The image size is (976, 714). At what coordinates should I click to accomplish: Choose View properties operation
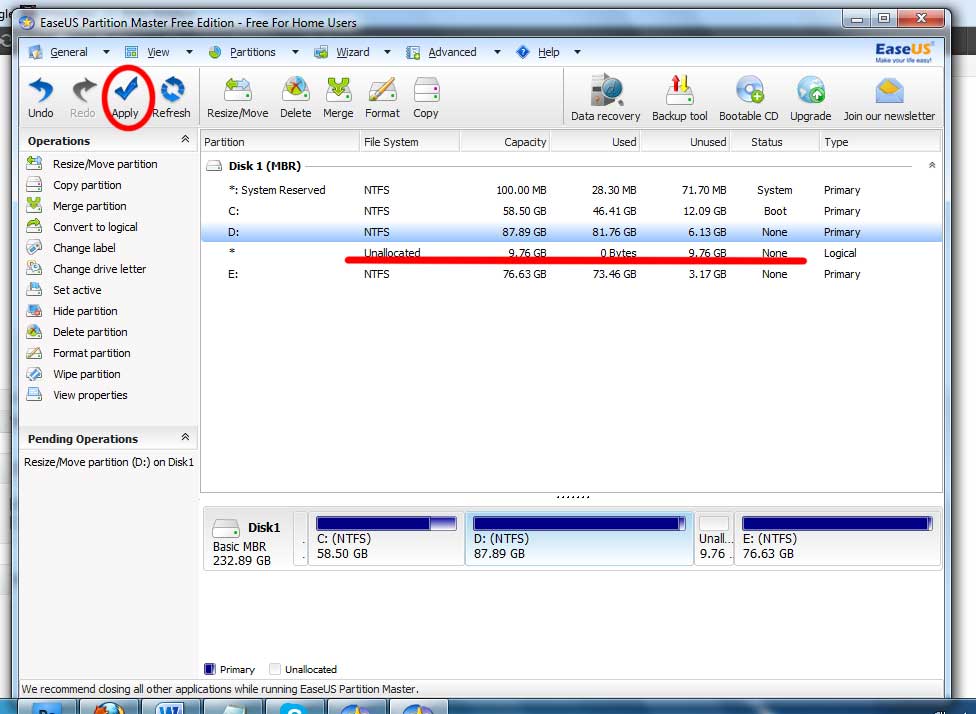tap(77, 395)
